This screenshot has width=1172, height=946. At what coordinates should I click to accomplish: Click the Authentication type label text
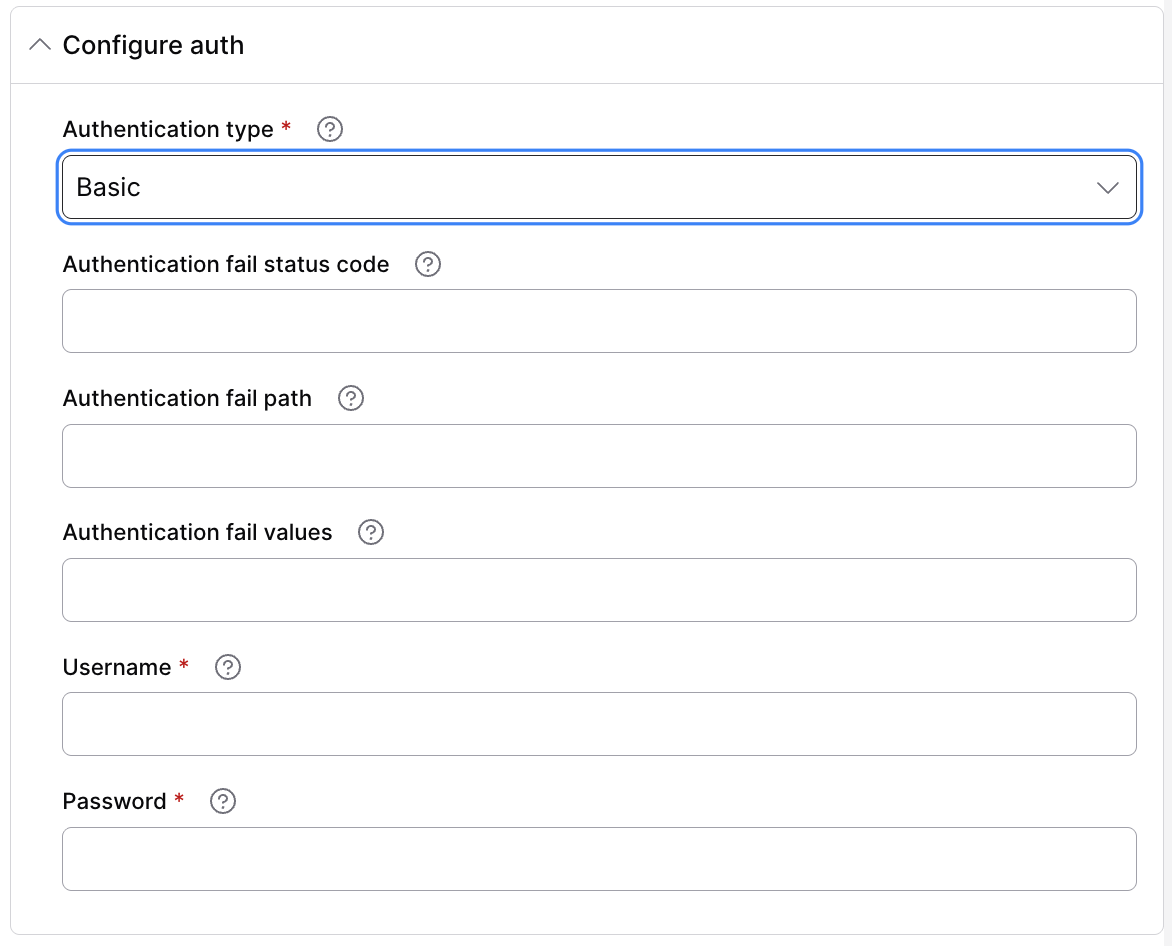pos(168,129)
